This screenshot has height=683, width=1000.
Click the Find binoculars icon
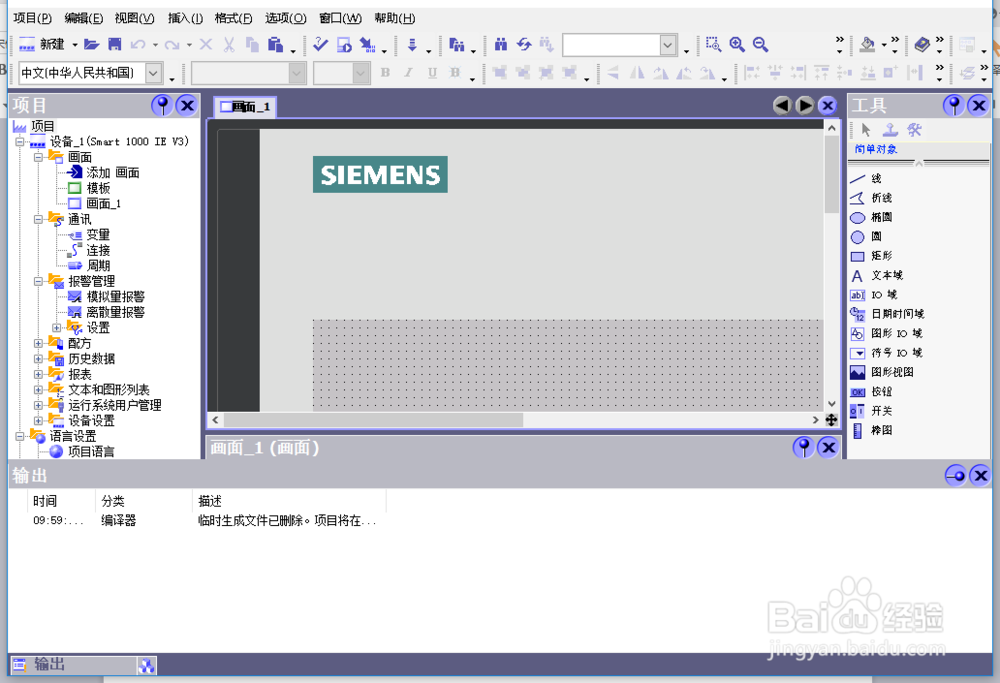(501, 44)
